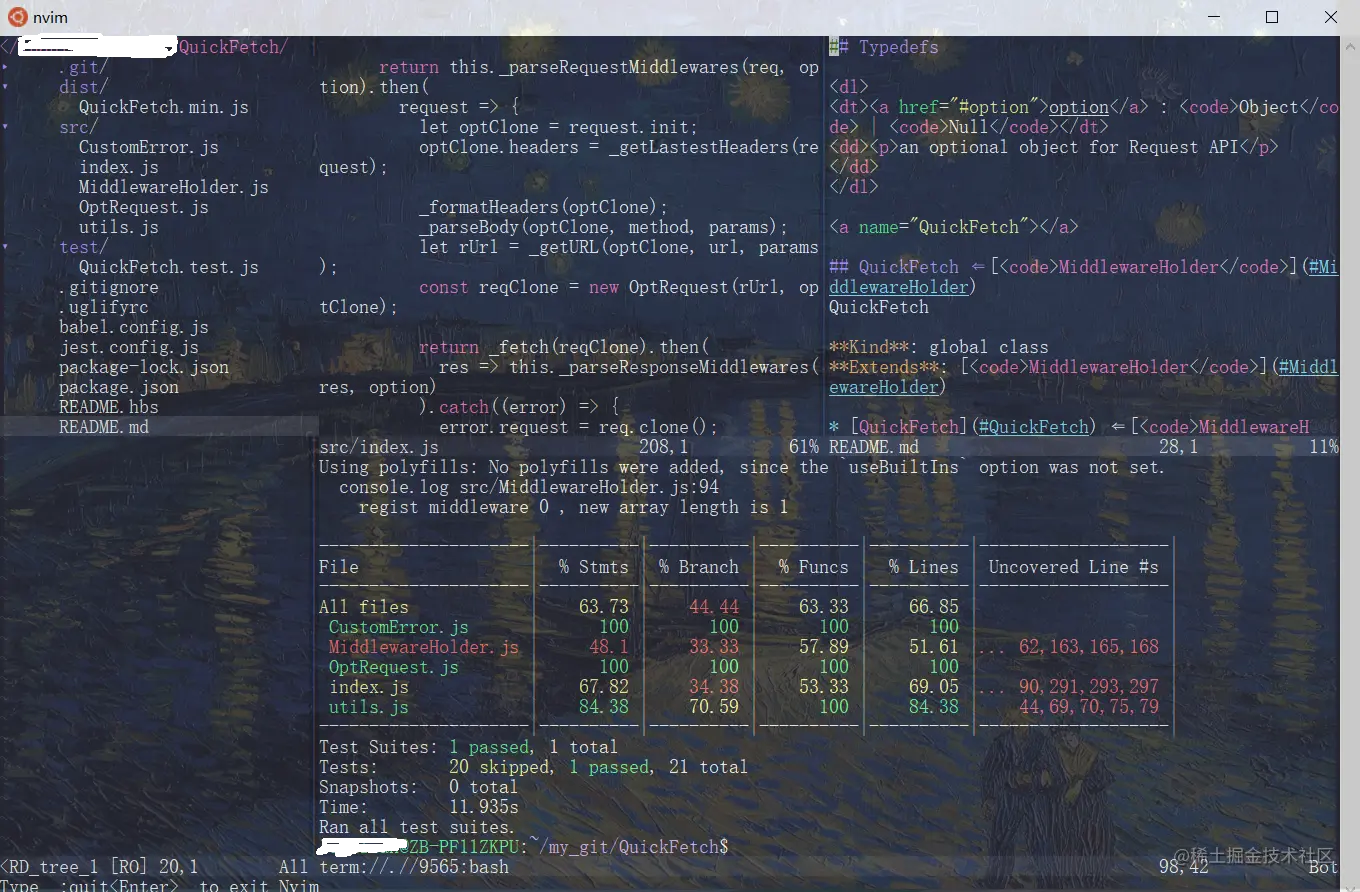Open QuickFetch.test.js in the file tree

coord(169,267)
